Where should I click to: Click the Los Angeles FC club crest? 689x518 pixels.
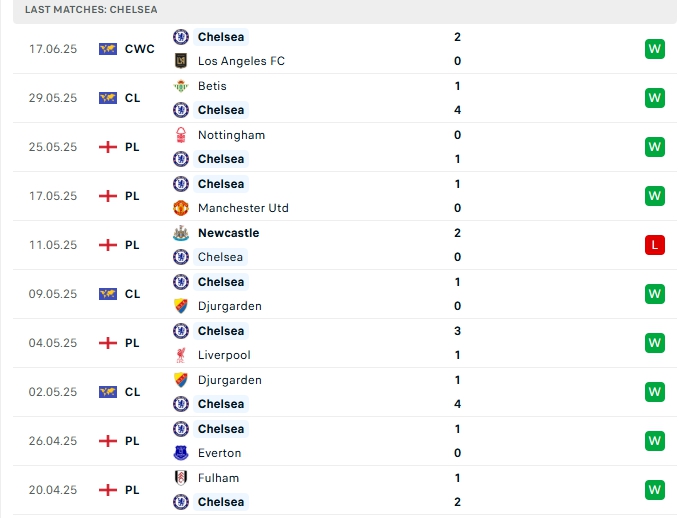[x=181, y=61]
